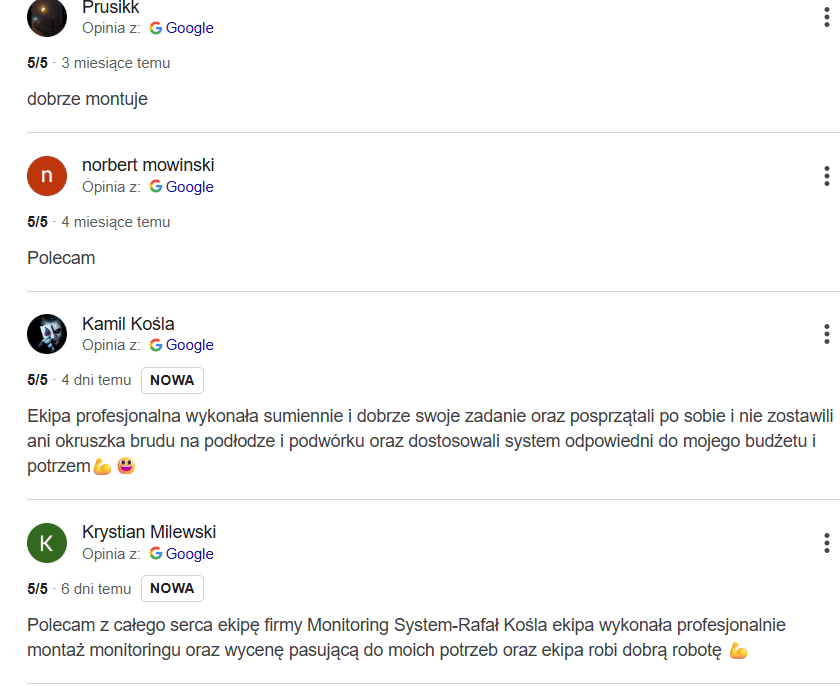The width and height of the screenshot is (840, 686).
Task: Click Prusikk's profile avatar
Action: click(x=47, y=17)
